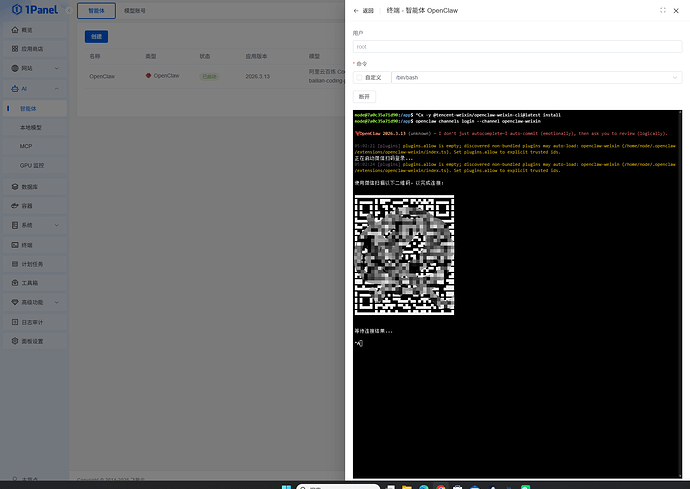Open 容器 containers from the sidebar

(27, 205)
